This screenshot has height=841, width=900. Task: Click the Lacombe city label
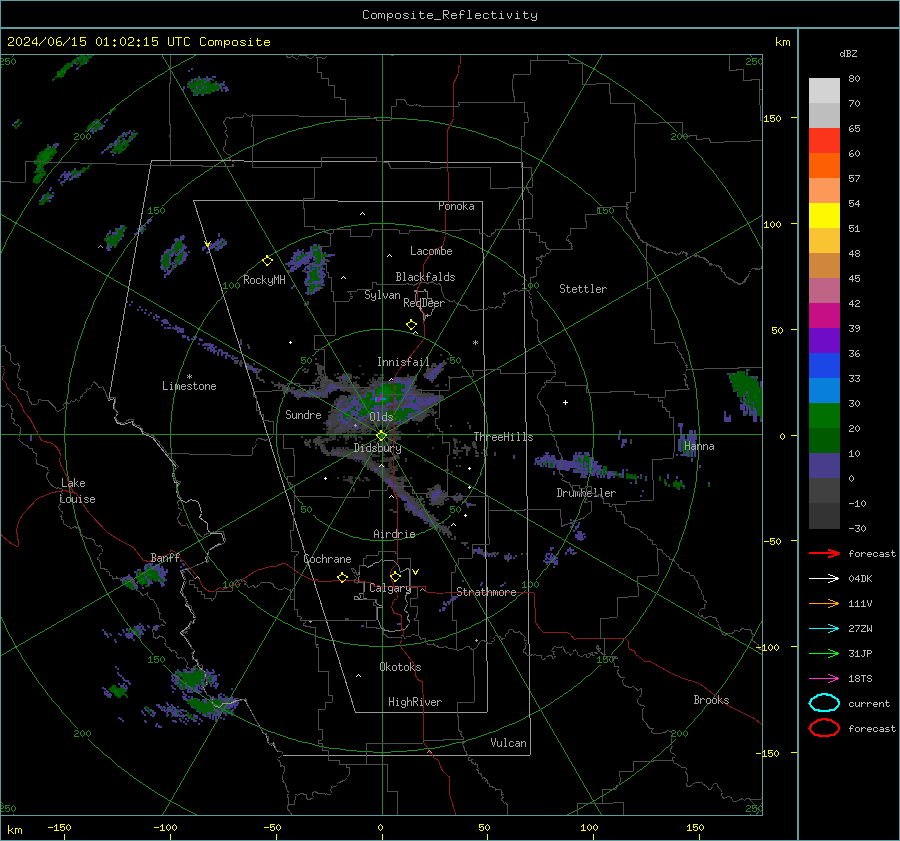(x=431, y=251)
